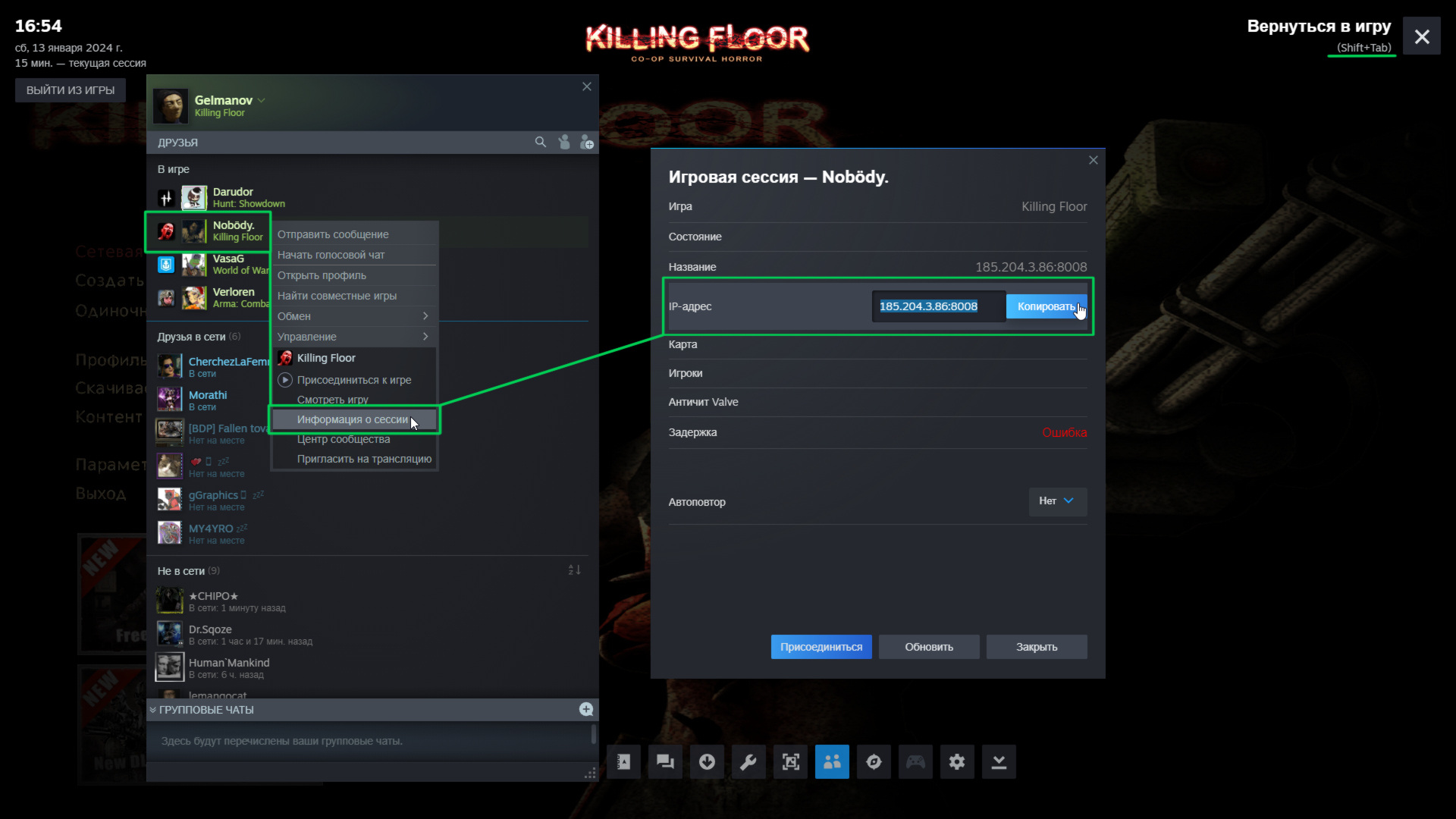Select Присоединиться к игре menu entry
Viewport: 1456px width, 819px height.
pyautogui.click(x=353, y=380)
